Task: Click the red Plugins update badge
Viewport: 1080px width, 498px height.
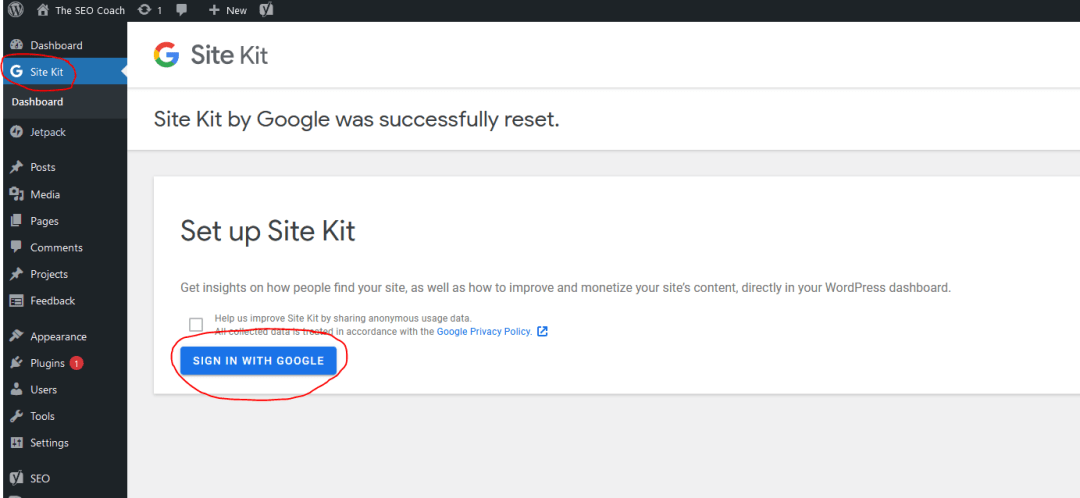Action: pyautogui.click(x=76, y=363)
